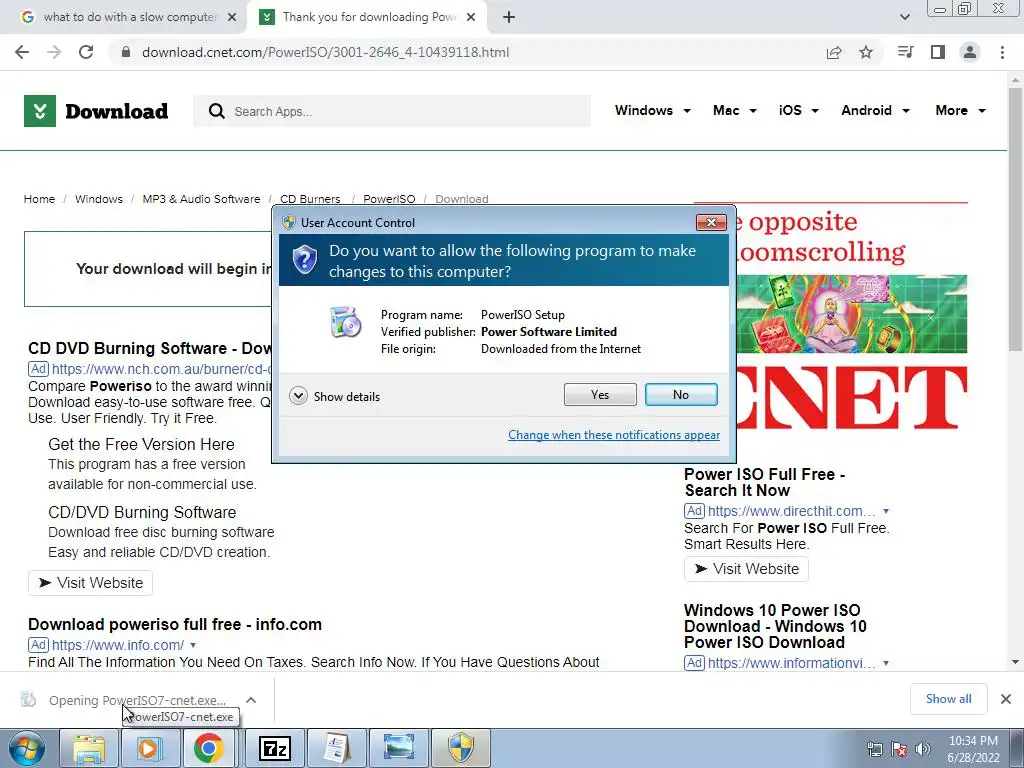Screen dimensions: 1024x768
Task: Expand the directhit.com ad options arrow
Action: tap(886, 511)
